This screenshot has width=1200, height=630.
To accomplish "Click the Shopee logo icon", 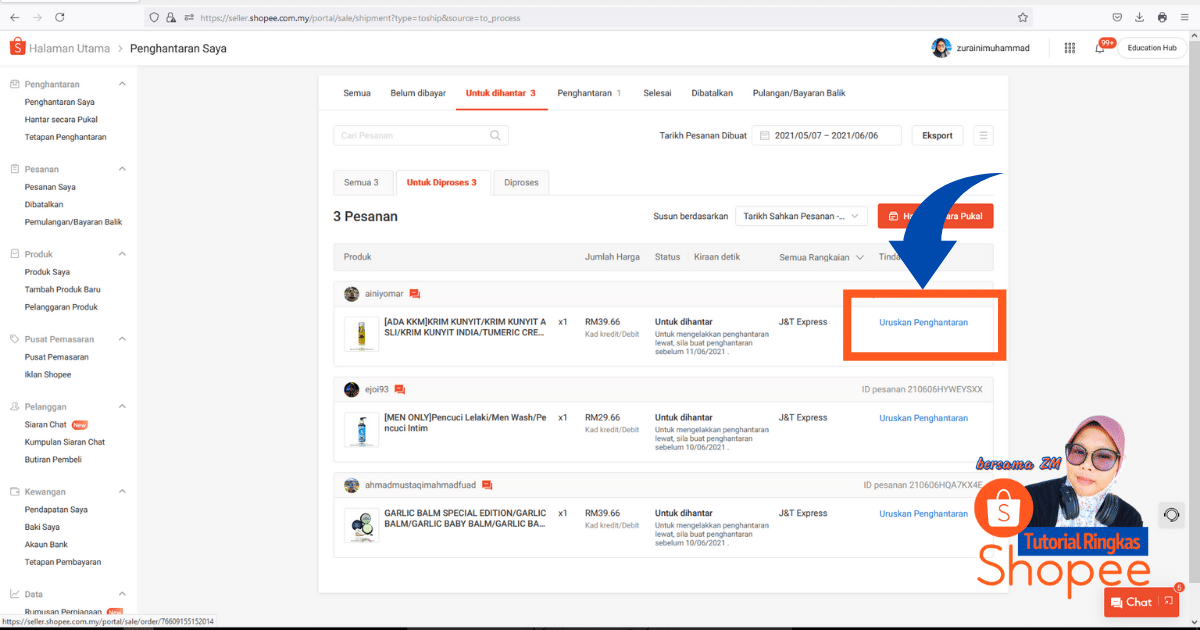I will point(17,47).
